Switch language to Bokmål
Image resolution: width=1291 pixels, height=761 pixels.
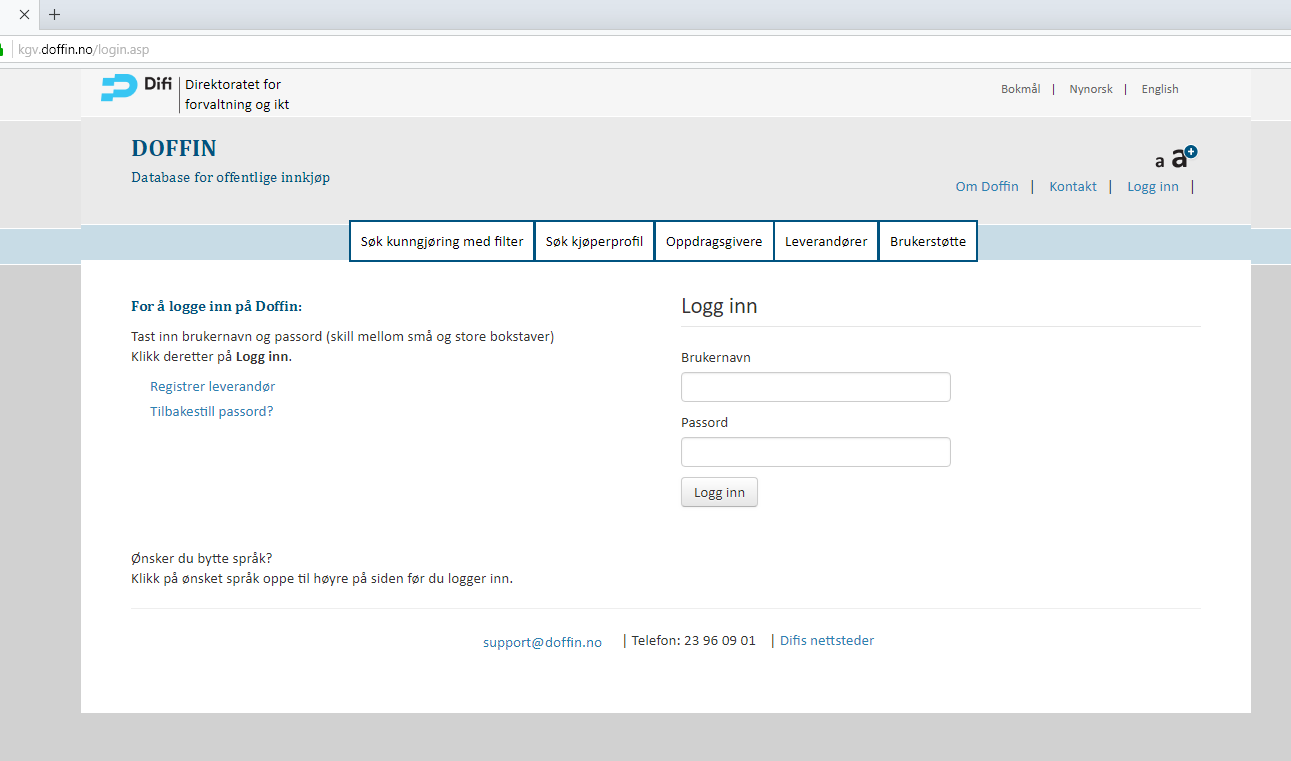click(x=1020, y=89)
